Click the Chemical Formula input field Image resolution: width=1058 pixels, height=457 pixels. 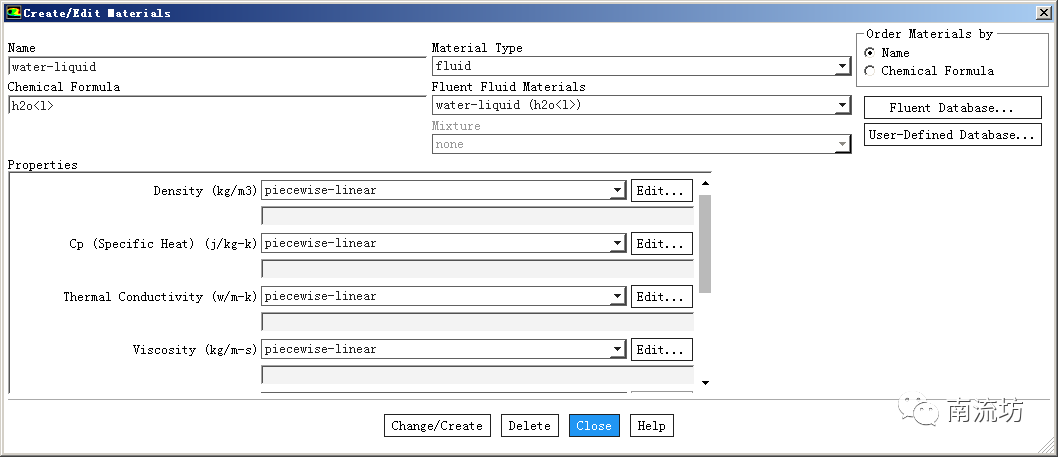(x=217, y=106)
